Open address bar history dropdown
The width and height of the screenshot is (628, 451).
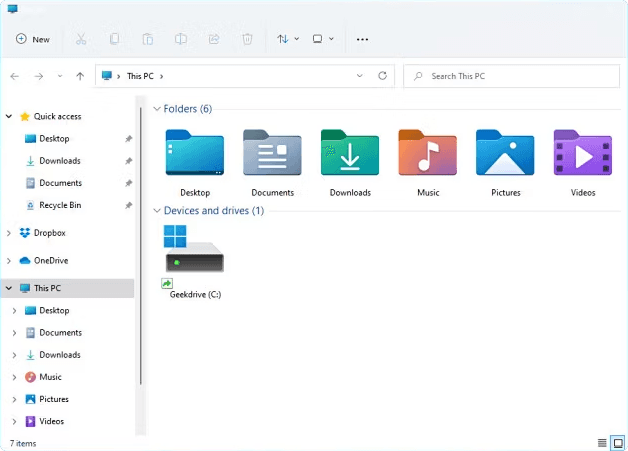click(360, 76)
